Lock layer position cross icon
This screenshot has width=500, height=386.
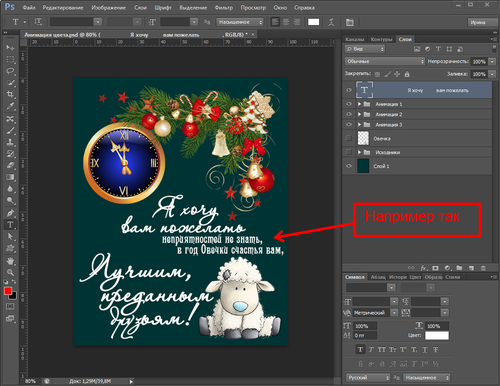tap(397, 74)
